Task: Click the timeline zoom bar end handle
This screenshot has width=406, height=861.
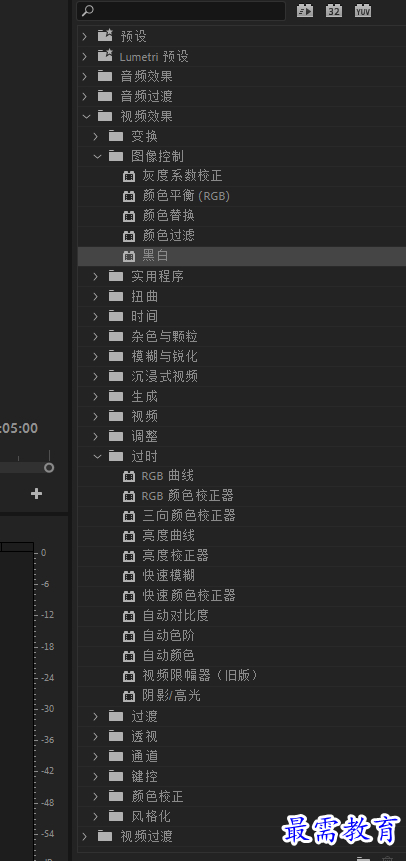Action: pos(49,467)
